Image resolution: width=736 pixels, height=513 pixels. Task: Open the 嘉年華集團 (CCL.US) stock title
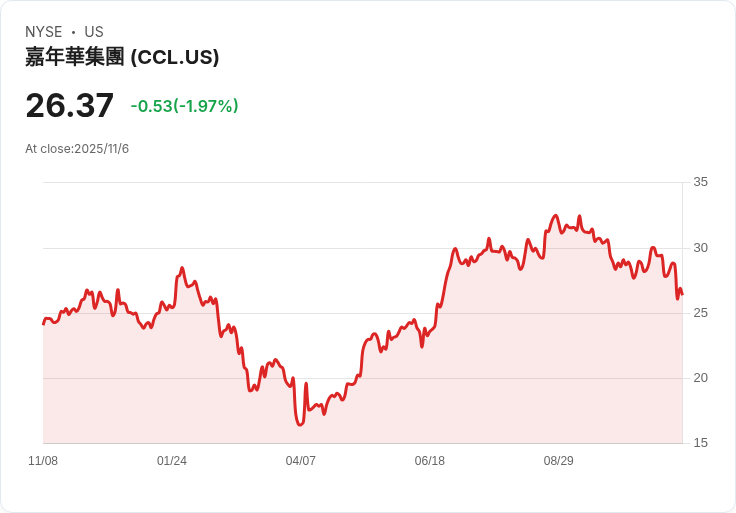pos(122,57)
